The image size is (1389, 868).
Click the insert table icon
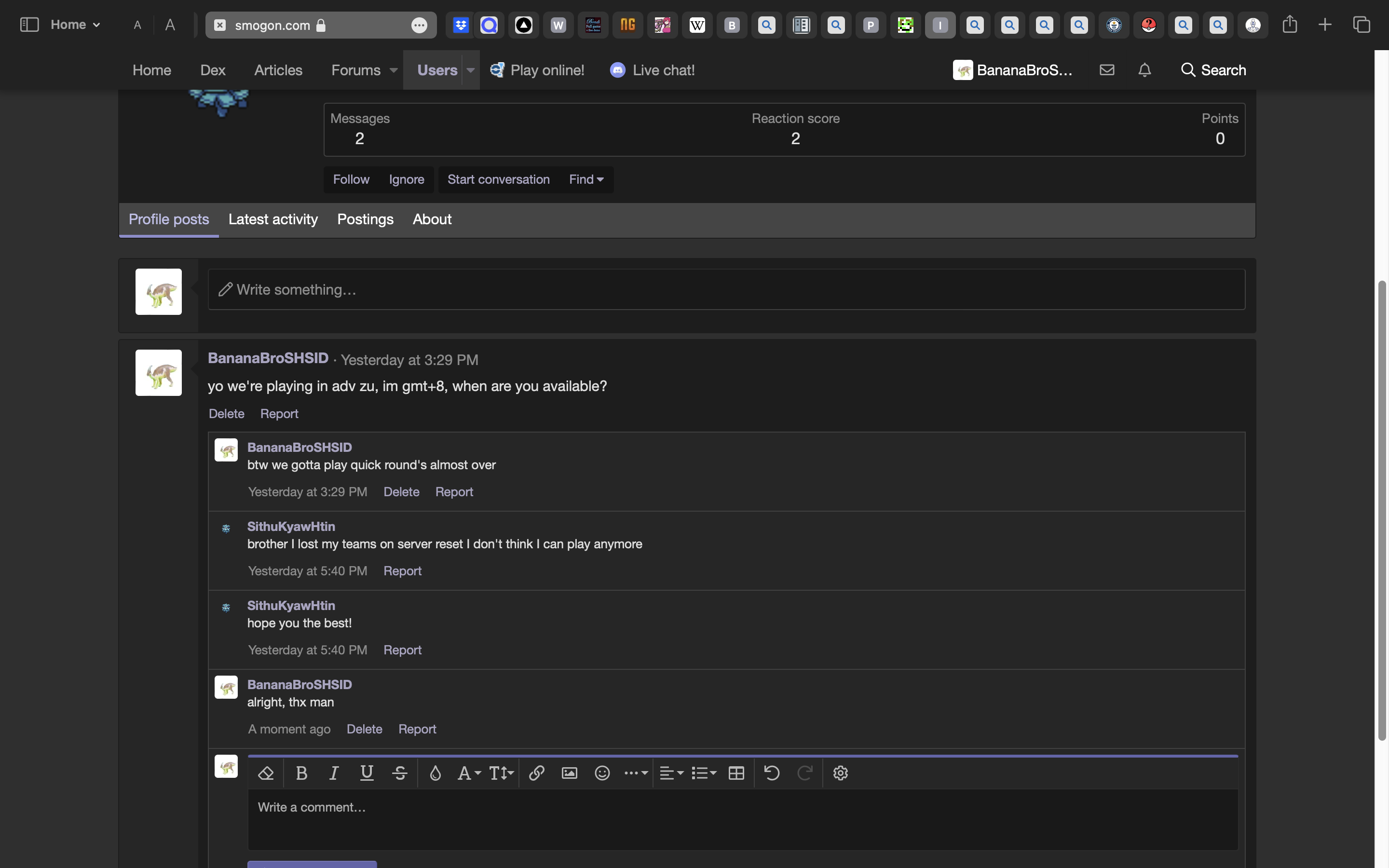(x=736, y=773)
